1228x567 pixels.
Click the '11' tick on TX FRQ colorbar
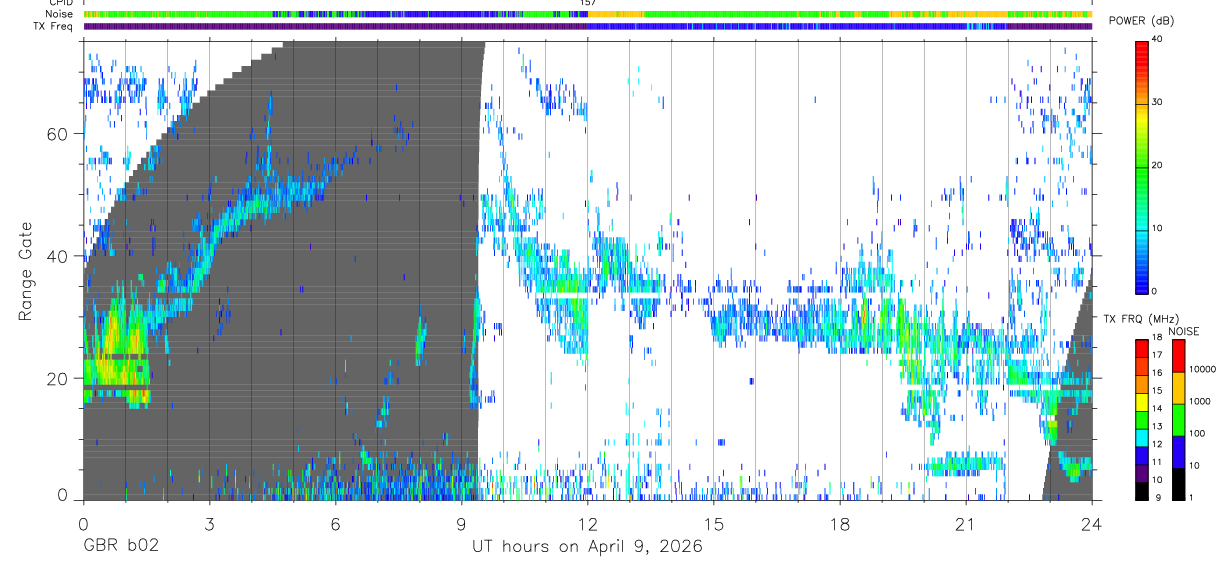(1159, 463)
